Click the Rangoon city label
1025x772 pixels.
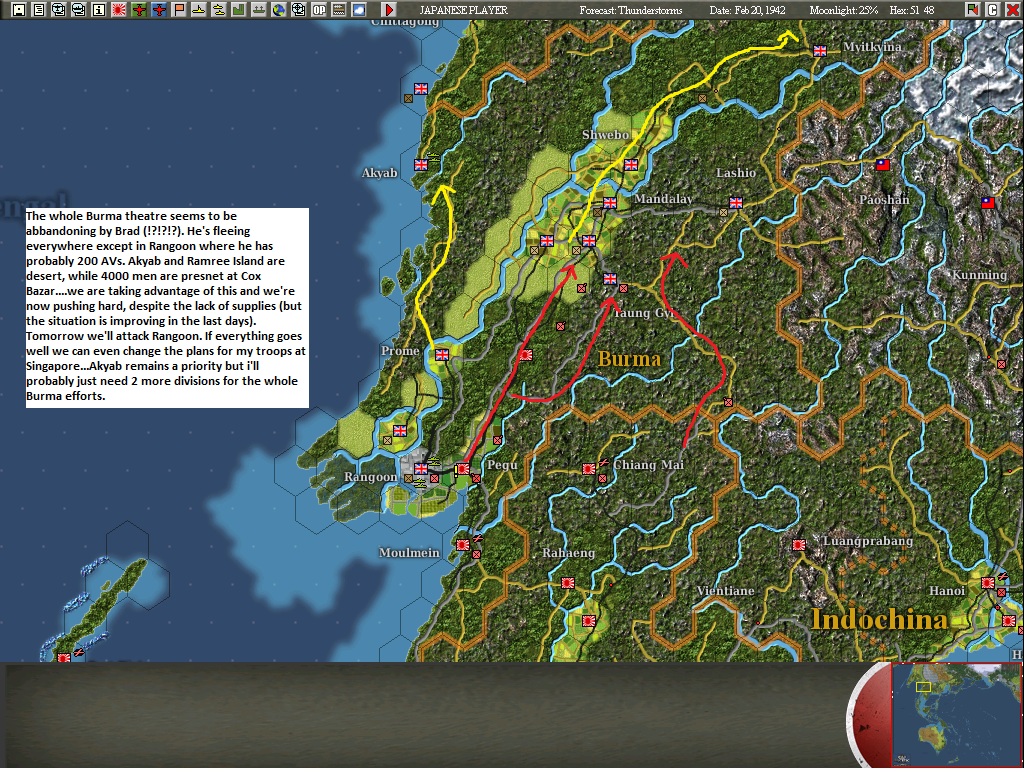(370, 477)
